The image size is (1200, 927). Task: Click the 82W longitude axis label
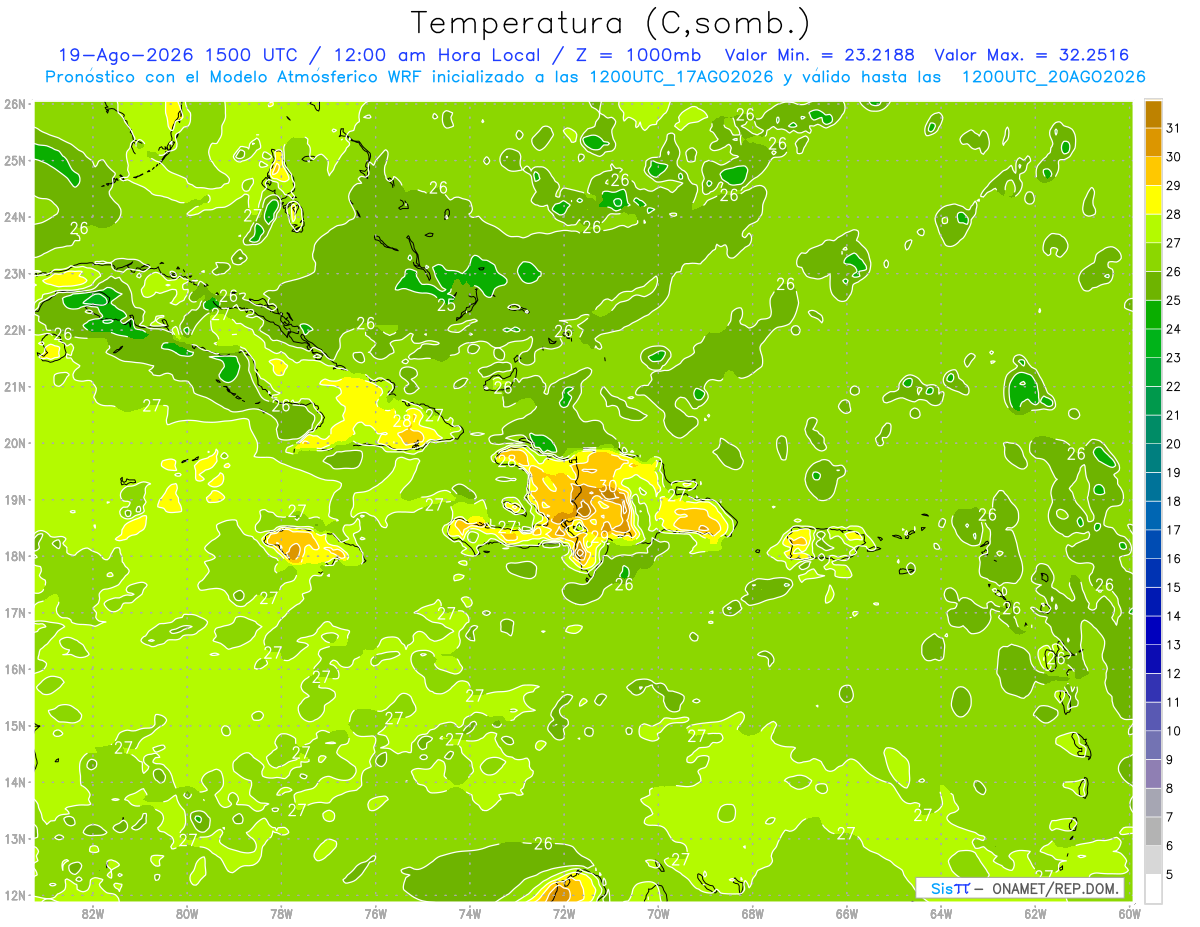click(x=93, y=913)
